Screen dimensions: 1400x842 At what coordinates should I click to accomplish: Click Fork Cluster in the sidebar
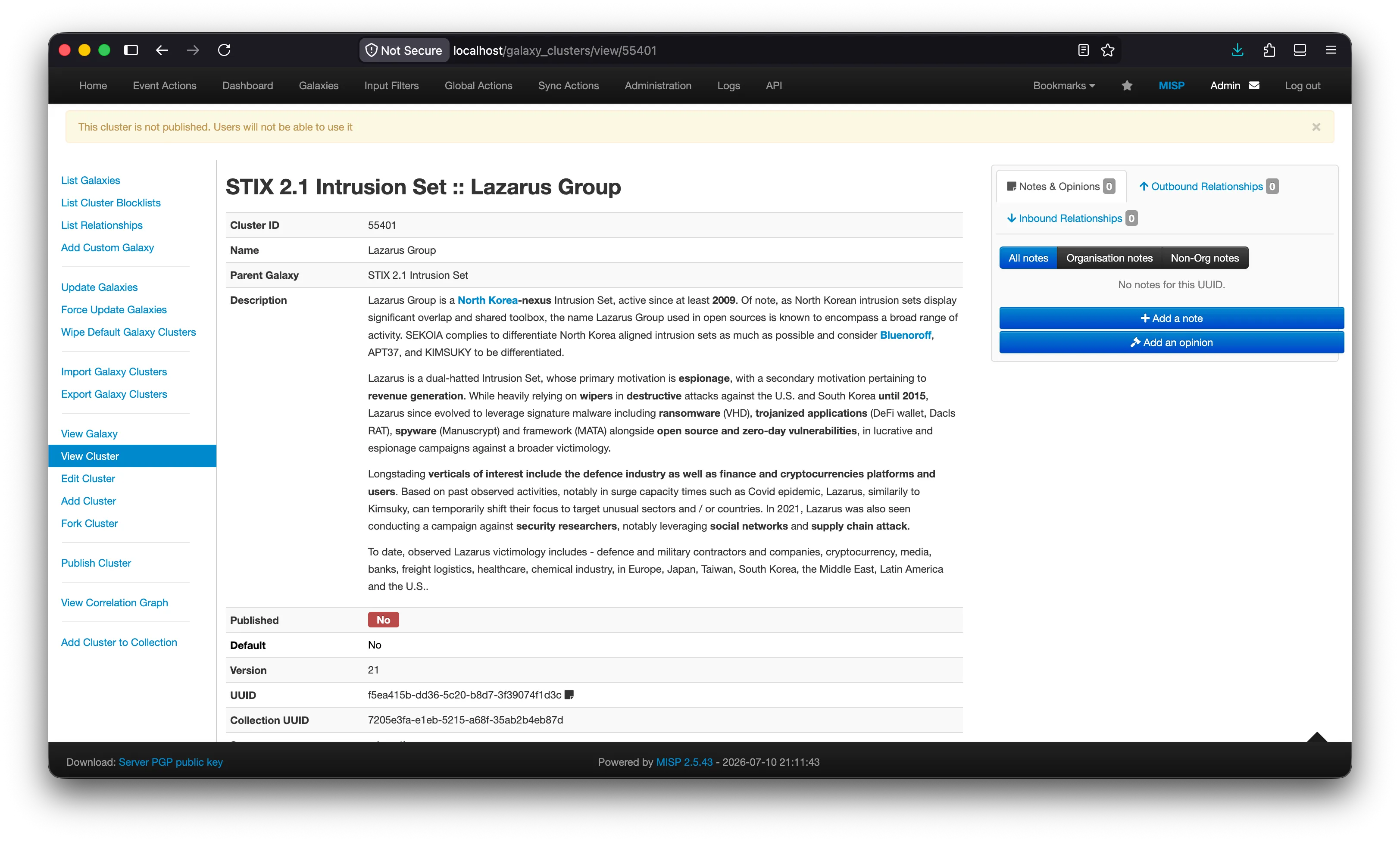[x=89, y=524]
